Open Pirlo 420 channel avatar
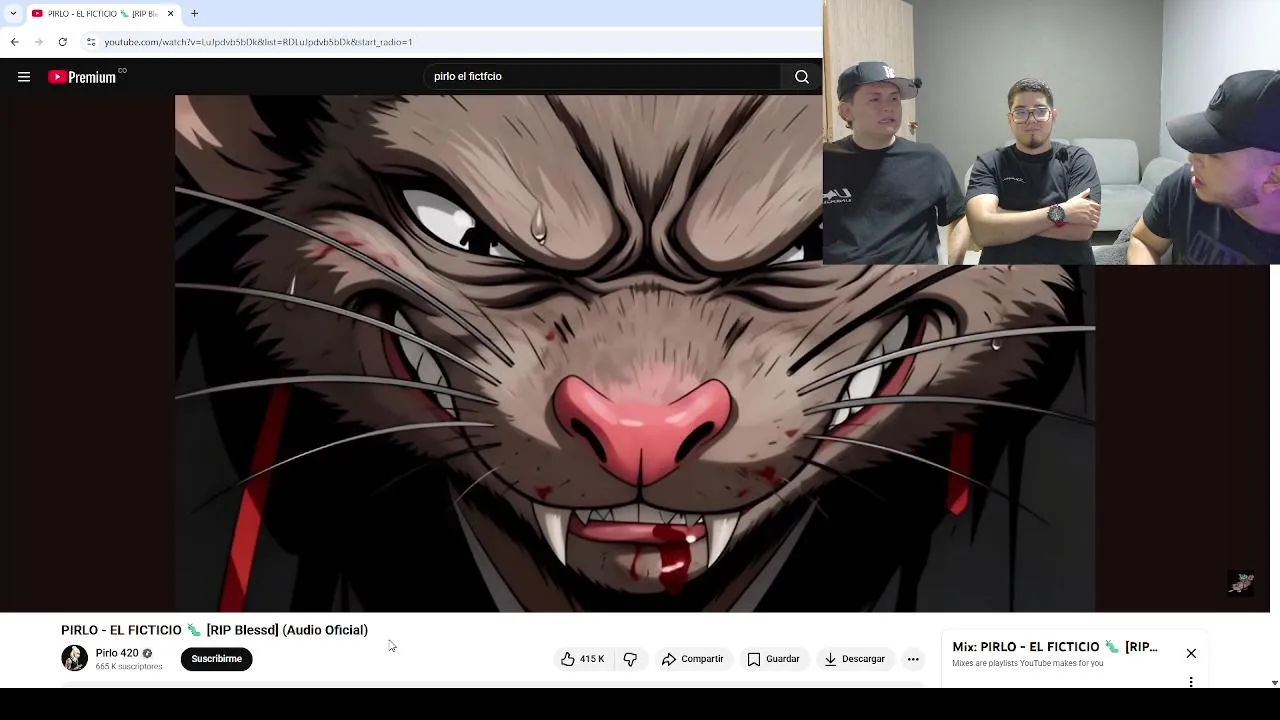 pyautogui.click(x=74, y=658)
